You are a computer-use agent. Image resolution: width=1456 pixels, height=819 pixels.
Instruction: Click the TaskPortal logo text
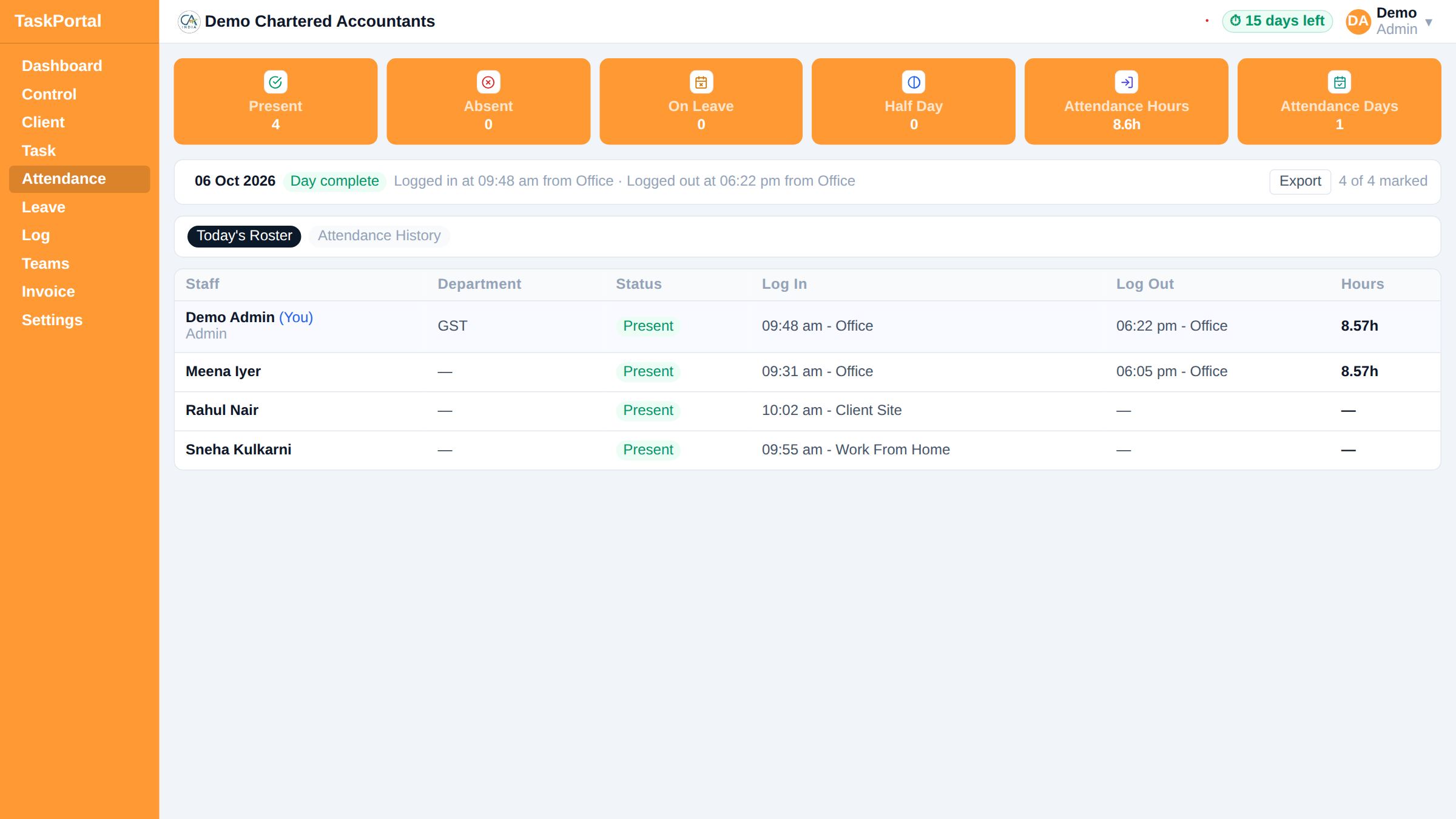point(58,21)
